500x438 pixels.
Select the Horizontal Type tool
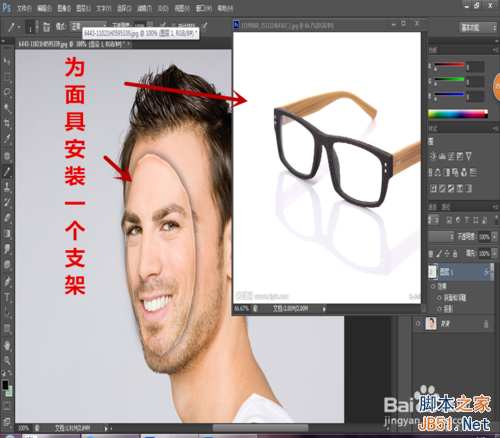click(7, 297)
